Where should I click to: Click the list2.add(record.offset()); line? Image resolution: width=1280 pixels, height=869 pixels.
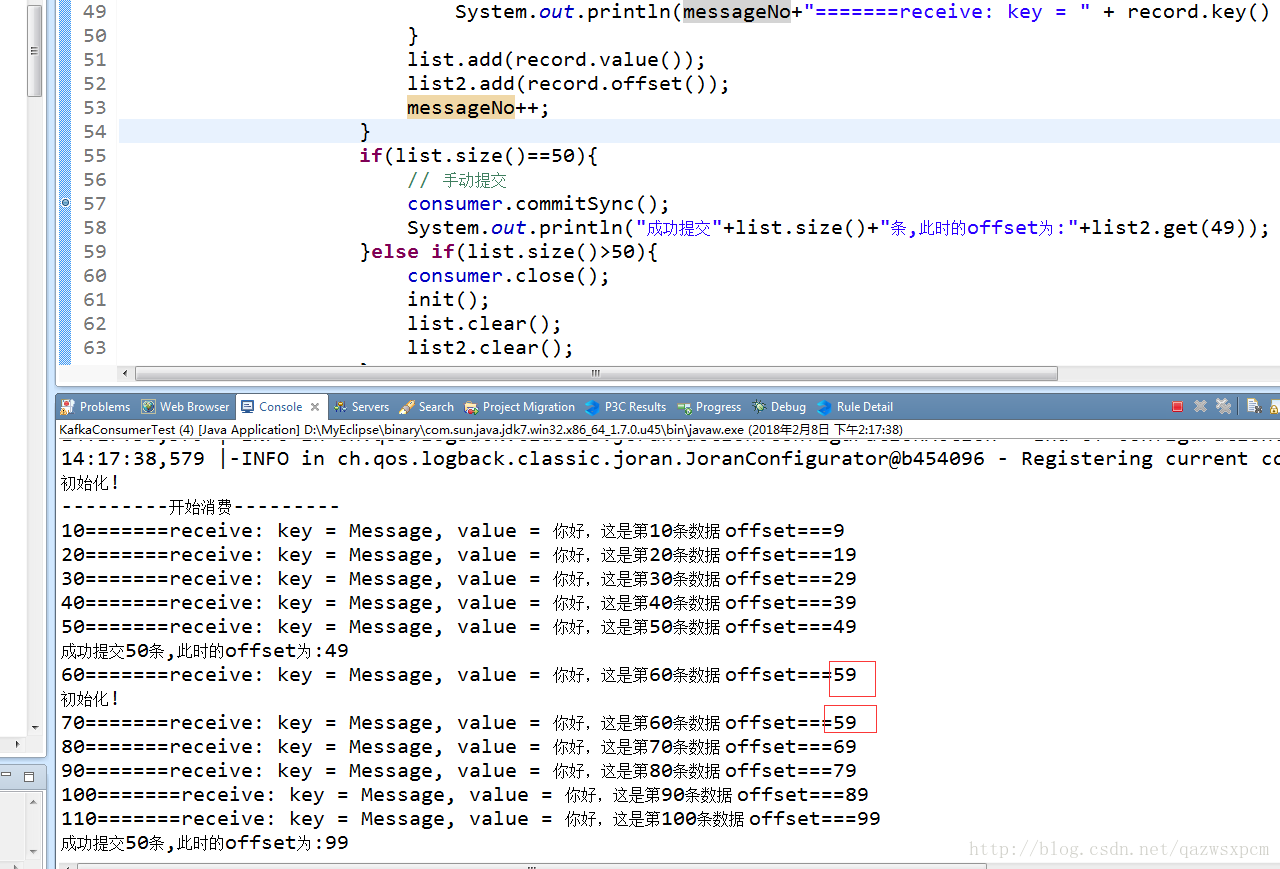click(x=569, y=84)
